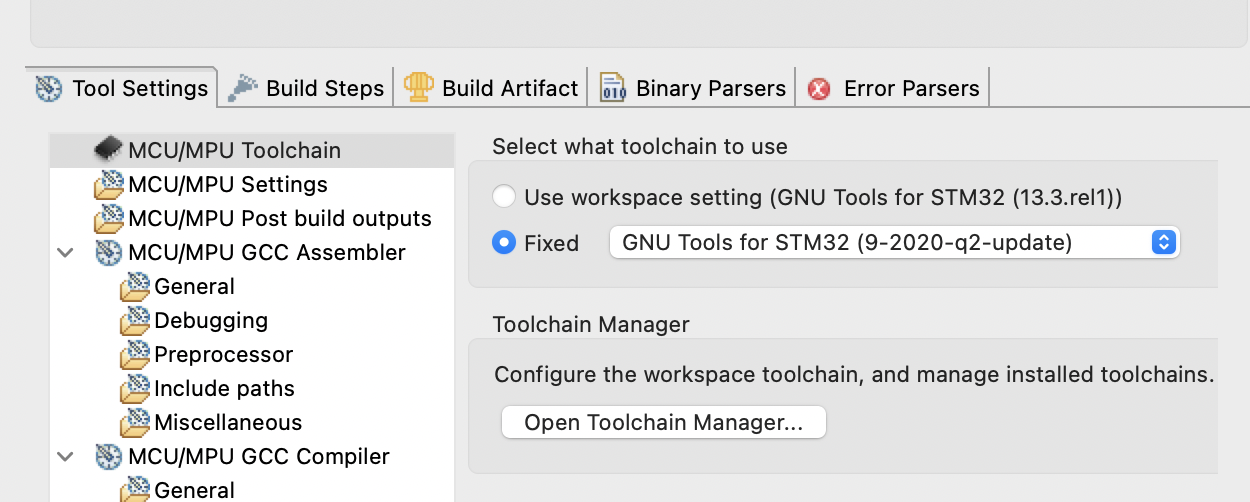Viewport: 1250px width, 502px height.
Task: Click the Binary Parsers tab icon
Action: pos(612,88)
